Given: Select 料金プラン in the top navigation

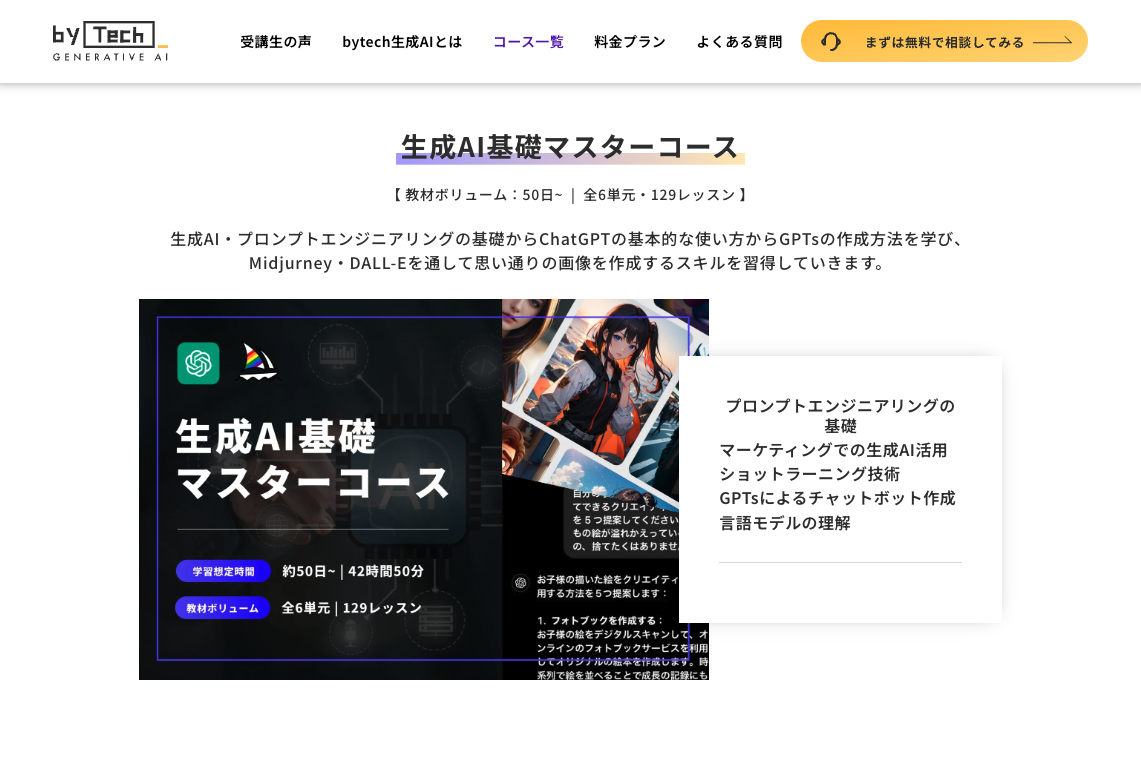Looking at the screenshot, I should click(630, 41).
